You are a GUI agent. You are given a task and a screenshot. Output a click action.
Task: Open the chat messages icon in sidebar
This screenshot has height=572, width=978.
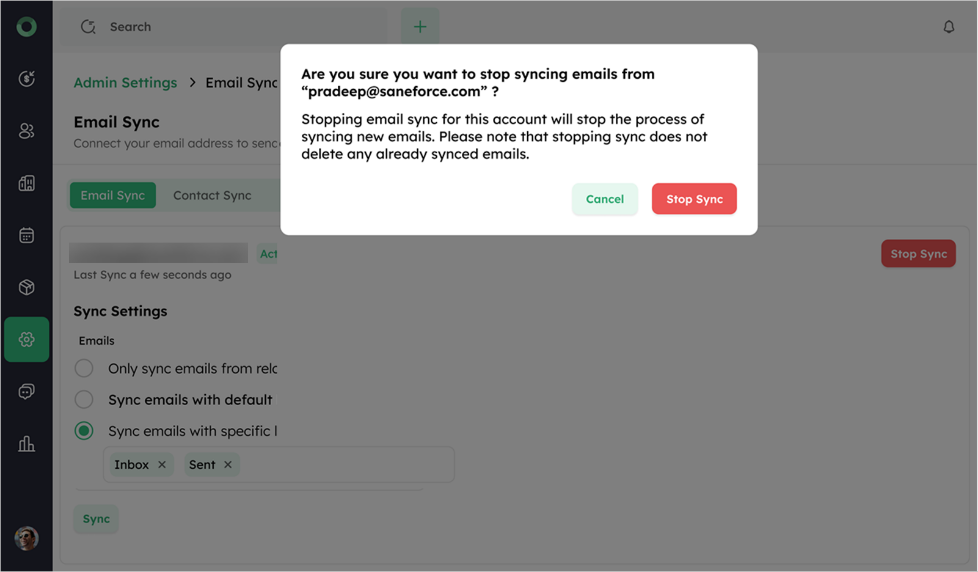tap(26, 392)
